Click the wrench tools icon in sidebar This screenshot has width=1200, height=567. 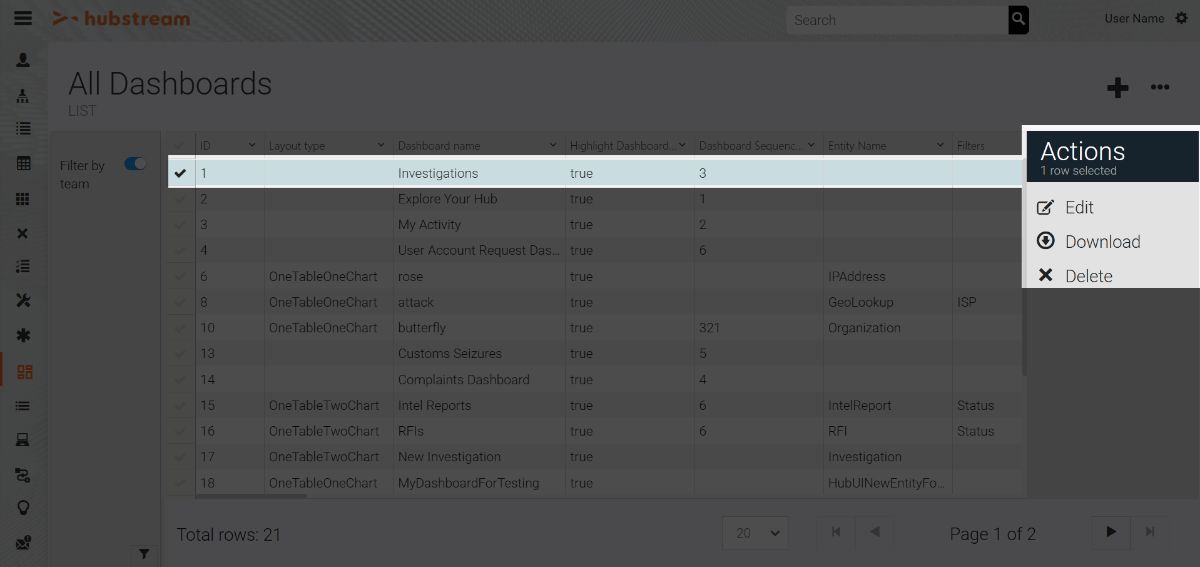click(24, 301)
